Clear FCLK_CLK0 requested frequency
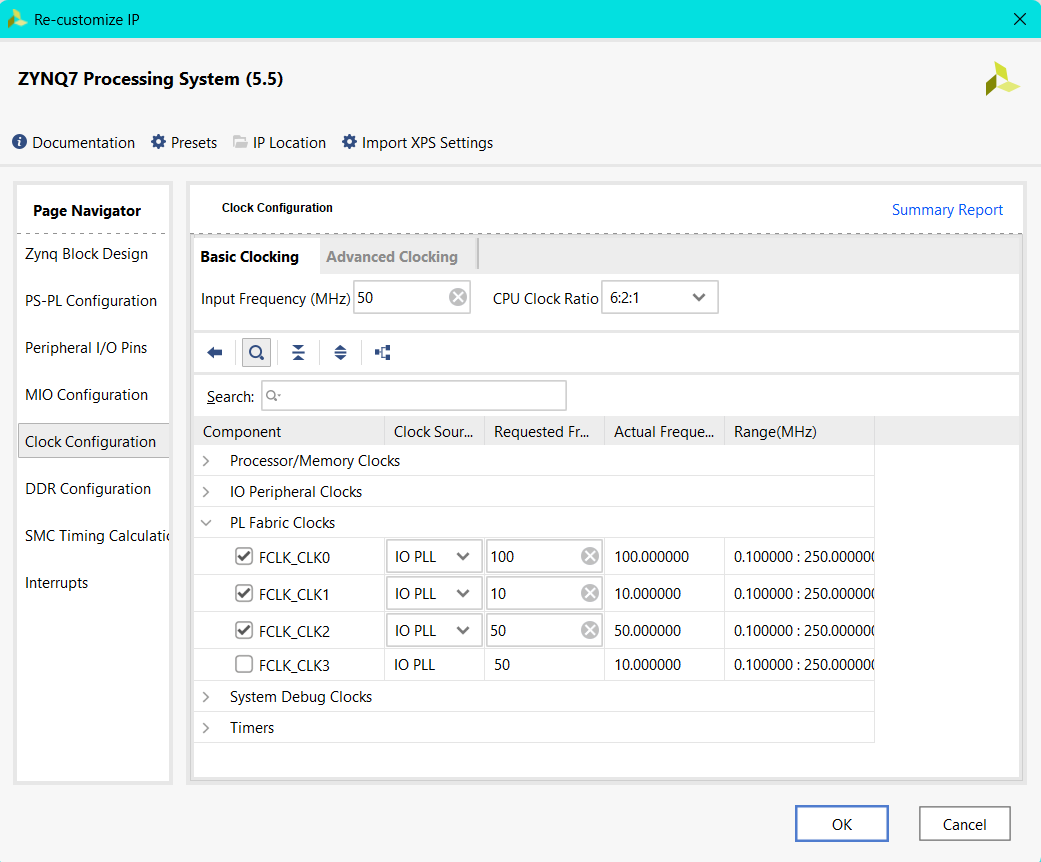Image resolution: width=1041 pixels, height=862 pixels. pos(590,556)
